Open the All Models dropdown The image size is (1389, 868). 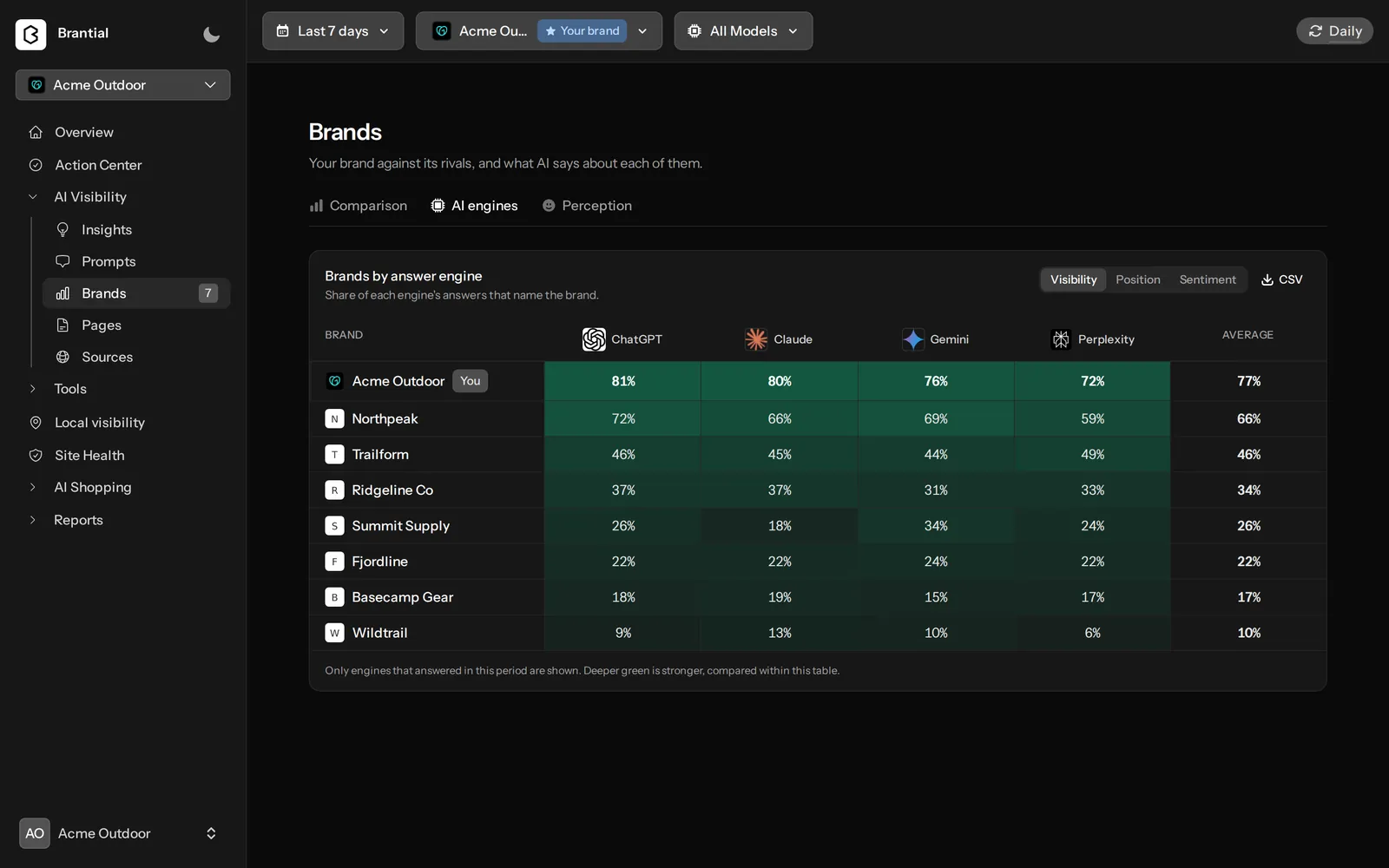coord(744,31)
